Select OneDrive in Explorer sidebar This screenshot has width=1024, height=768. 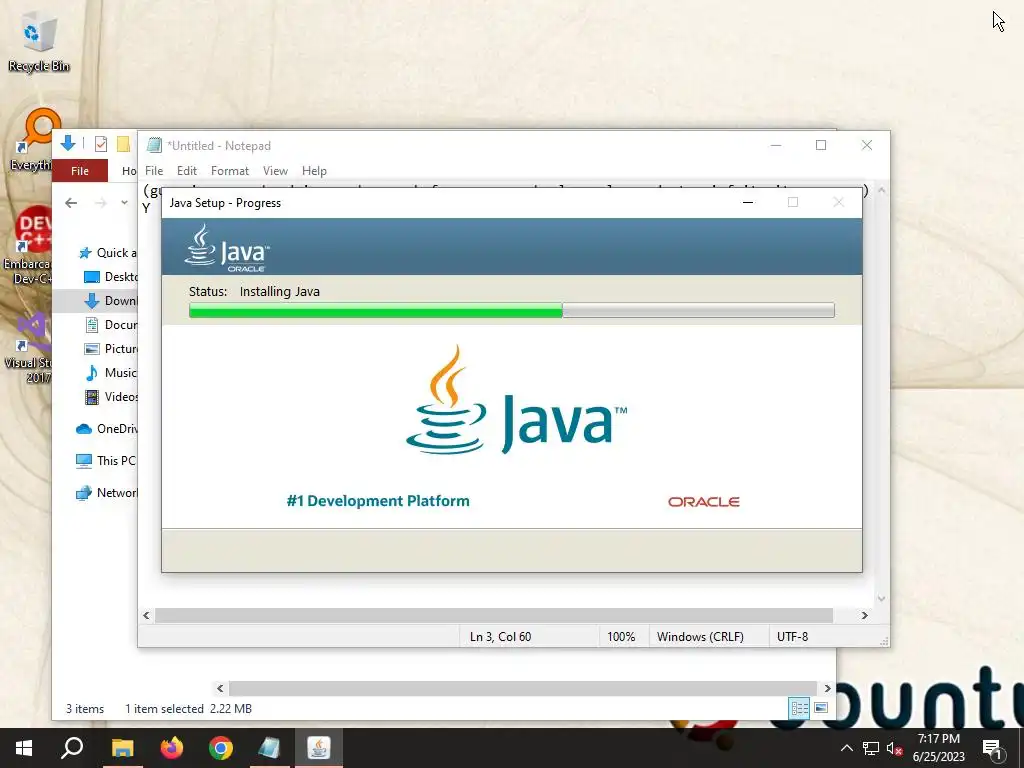coord(106,429)
